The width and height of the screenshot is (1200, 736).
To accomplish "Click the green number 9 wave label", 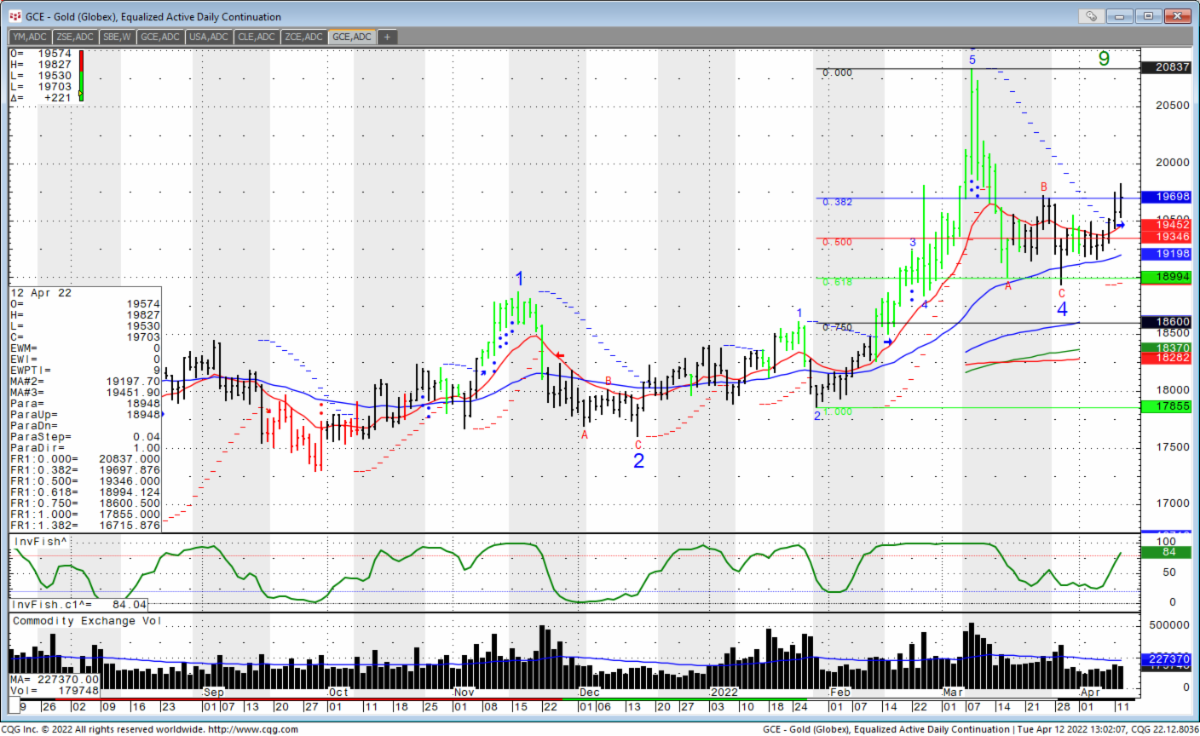I will (x=1104, y=59).
